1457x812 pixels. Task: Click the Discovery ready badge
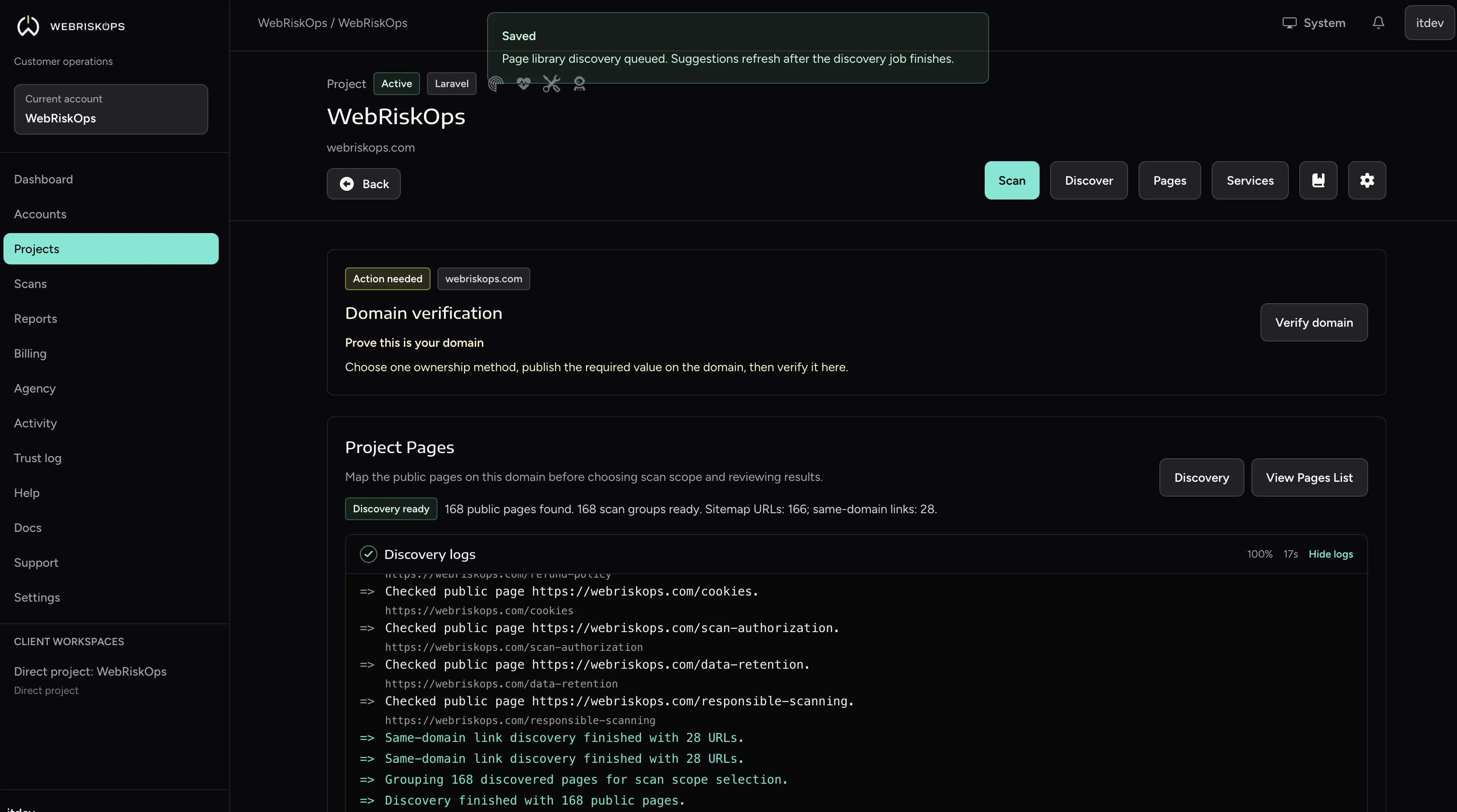point(391,509)
